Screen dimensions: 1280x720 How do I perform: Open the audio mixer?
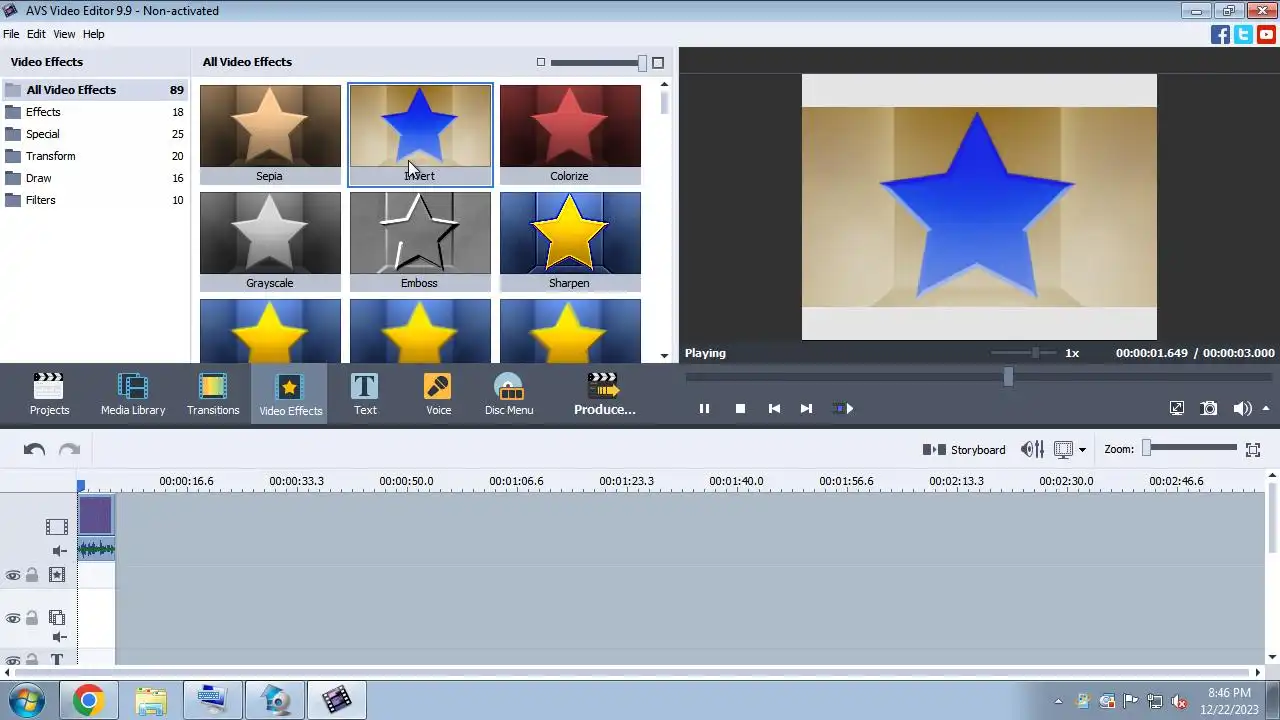click(x=1032, y=450)
